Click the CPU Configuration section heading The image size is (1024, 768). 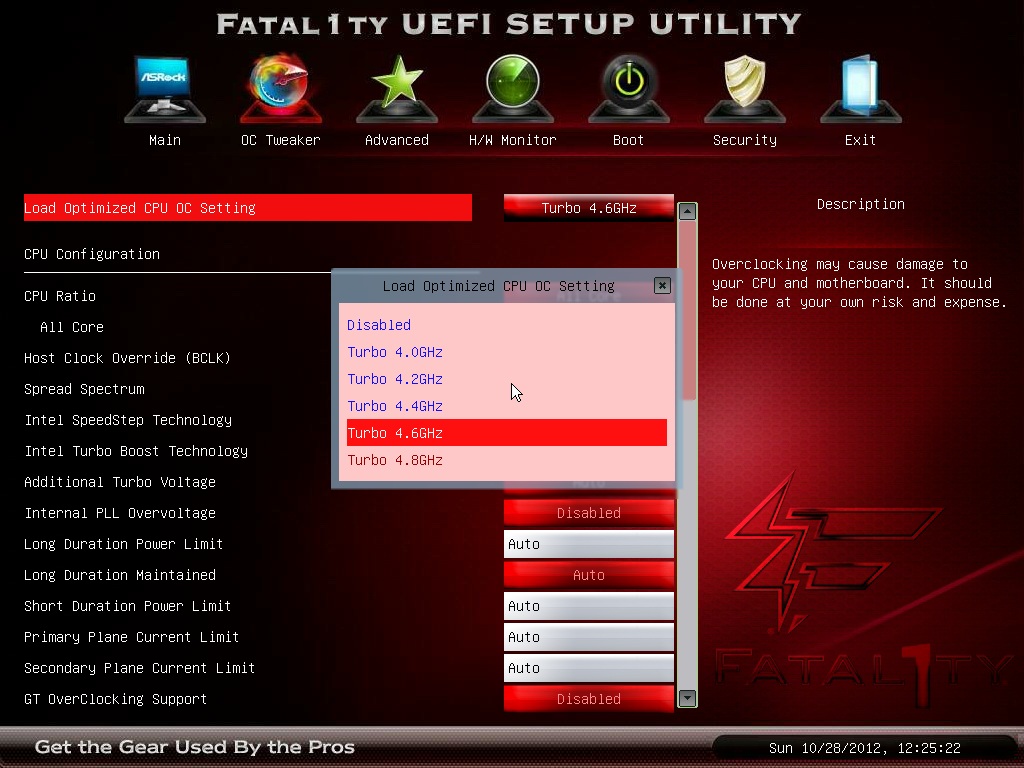(92, 254)
